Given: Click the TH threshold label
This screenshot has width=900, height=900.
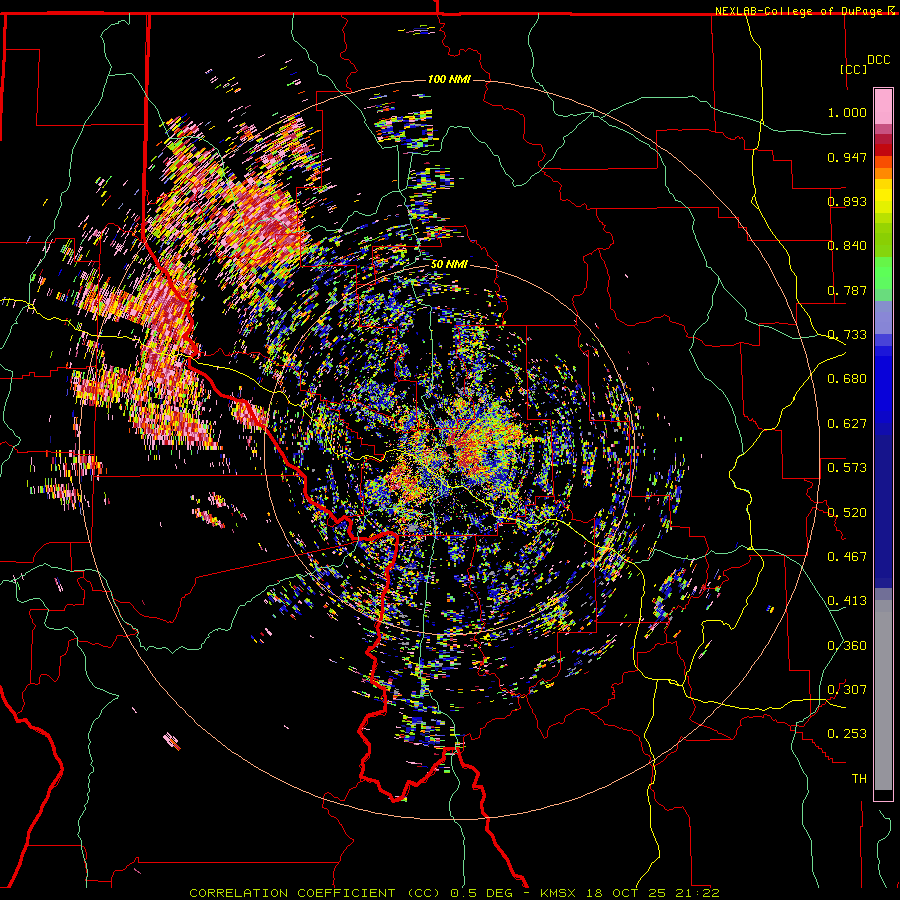Looking at the screenshot, I should point(859,779).
